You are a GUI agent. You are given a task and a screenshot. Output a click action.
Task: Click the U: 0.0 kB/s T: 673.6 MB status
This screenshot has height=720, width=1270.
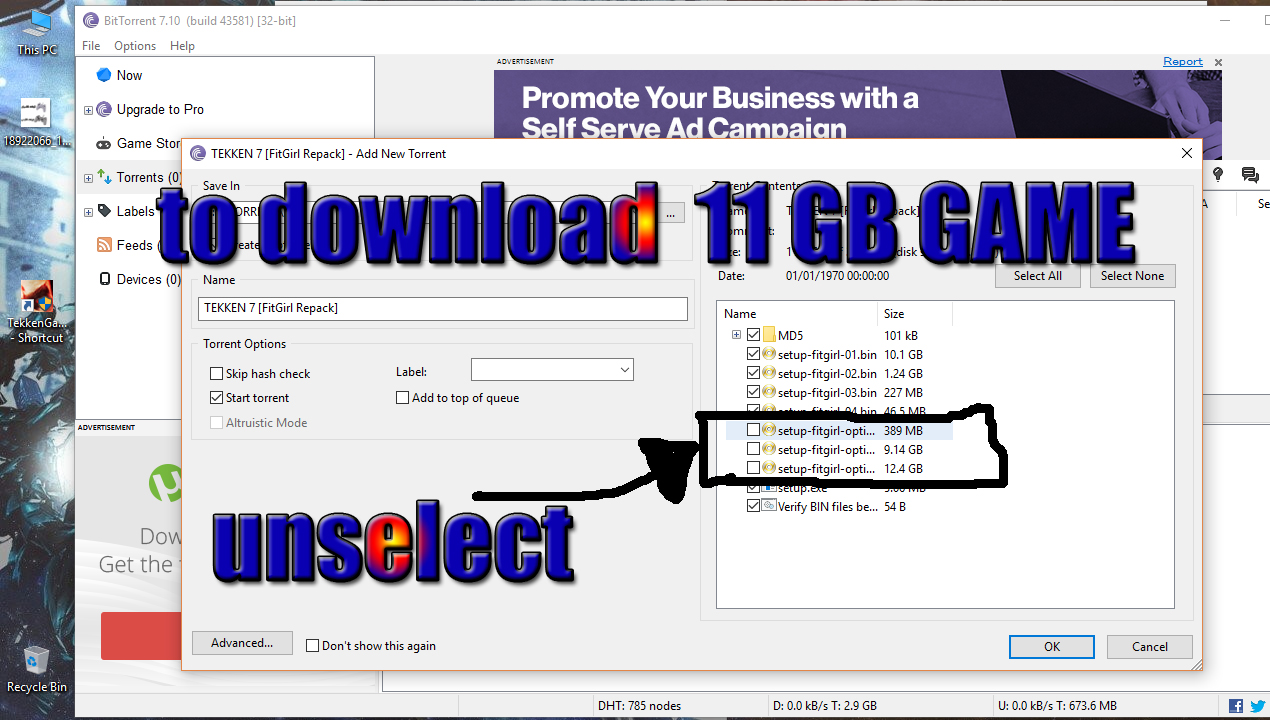coord(1057,706)
